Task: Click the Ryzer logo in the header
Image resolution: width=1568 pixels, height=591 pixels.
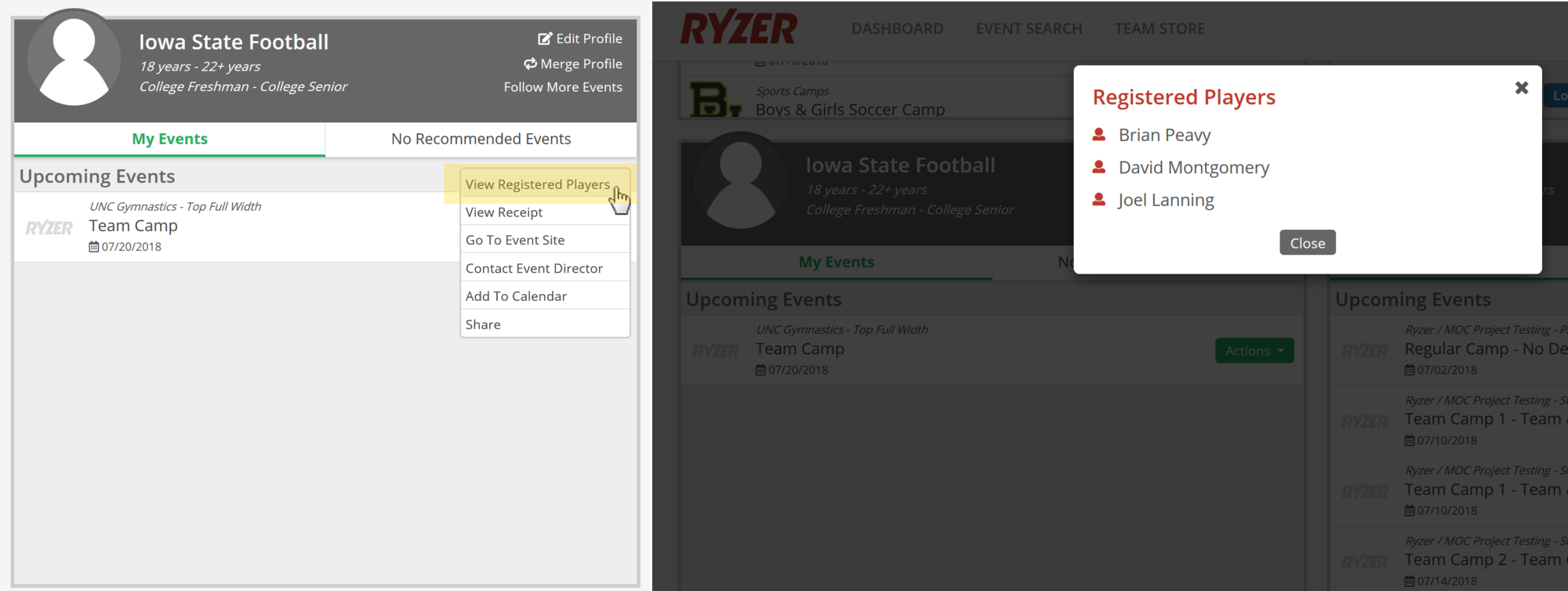Action: pyautogui.click(x=739, y=29)
